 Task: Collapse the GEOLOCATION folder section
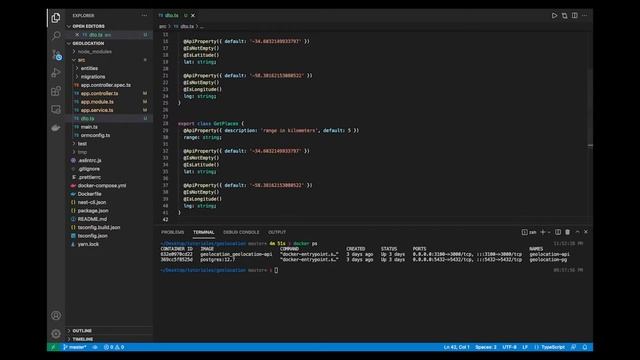(88, 43)
